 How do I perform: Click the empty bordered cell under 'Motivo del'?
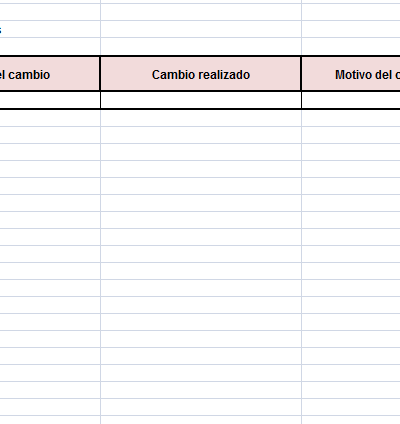[351, 100]
